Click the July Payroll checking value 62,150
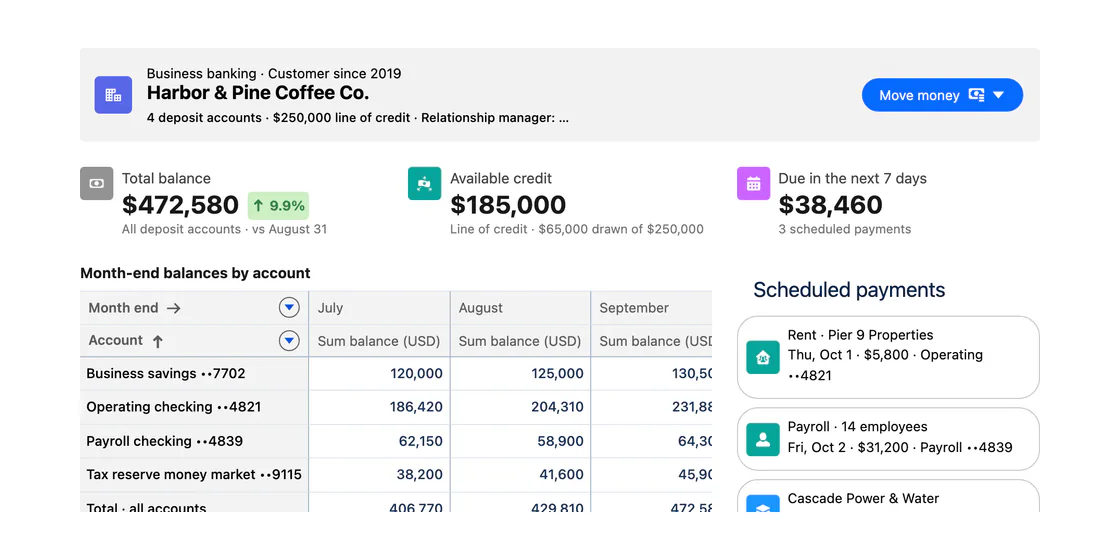The width and height of the screenshot is (1120, 560). [421, 441]
